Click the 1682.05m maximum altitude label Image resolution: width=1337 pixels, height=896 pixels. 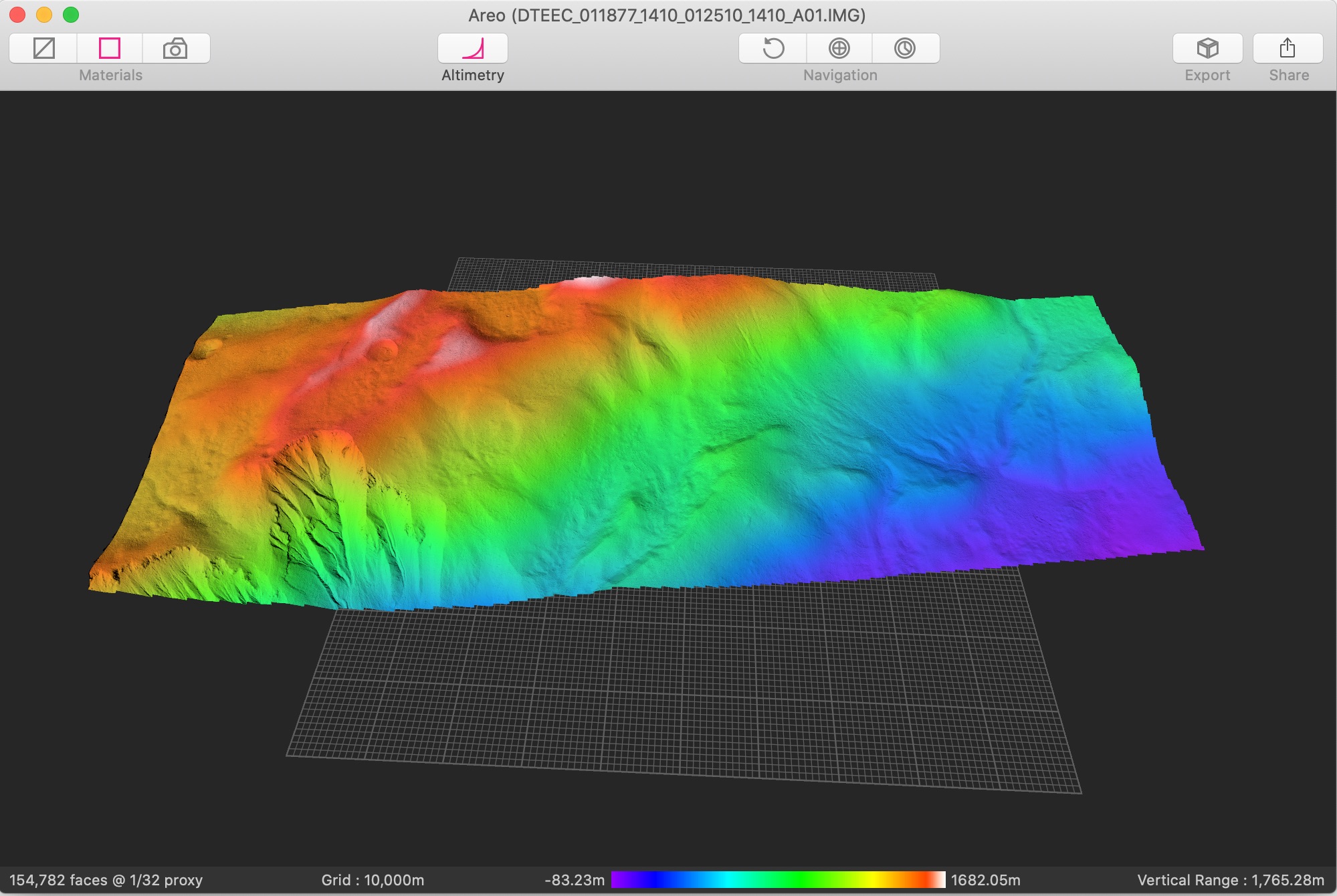(x=985, y=880)
